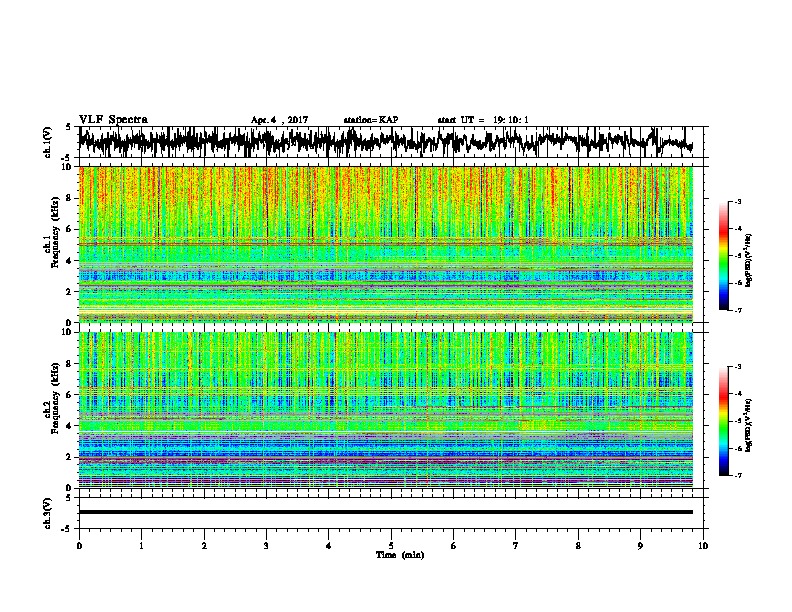Click the '-3' label on ch.2 color bar
This screenshot has width=792, height=612.
point(737,367)
